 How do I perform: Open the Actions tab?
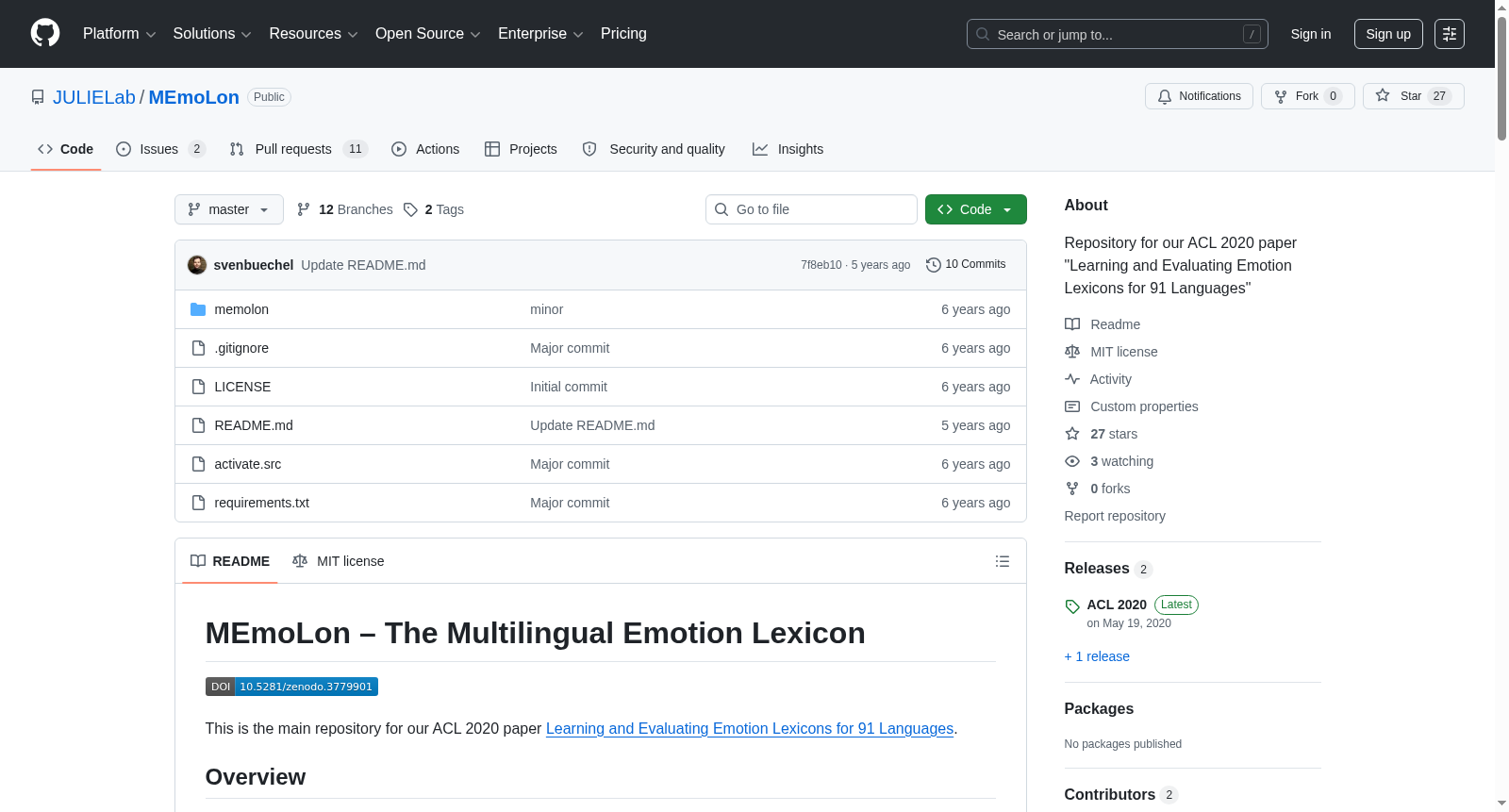click(x=425, y=149)
